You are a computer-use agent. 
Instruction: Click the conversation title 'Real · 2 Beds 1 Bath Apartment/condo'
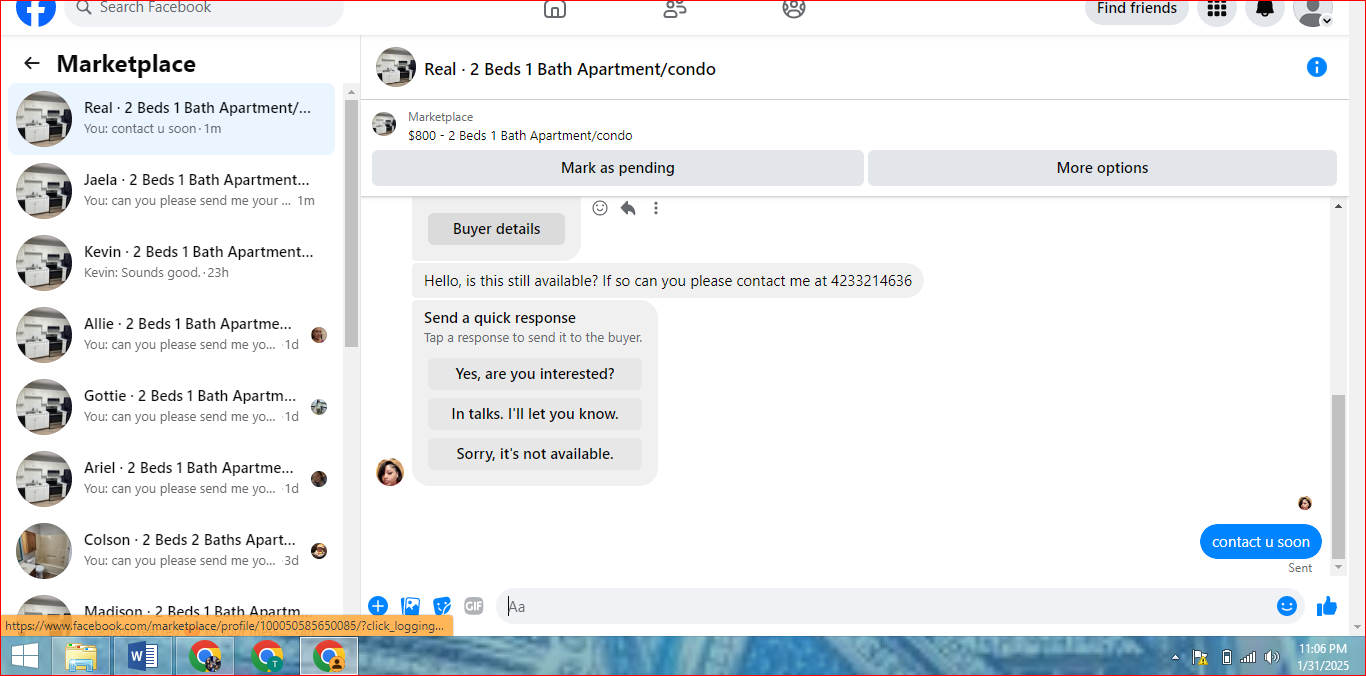[570, 69]
